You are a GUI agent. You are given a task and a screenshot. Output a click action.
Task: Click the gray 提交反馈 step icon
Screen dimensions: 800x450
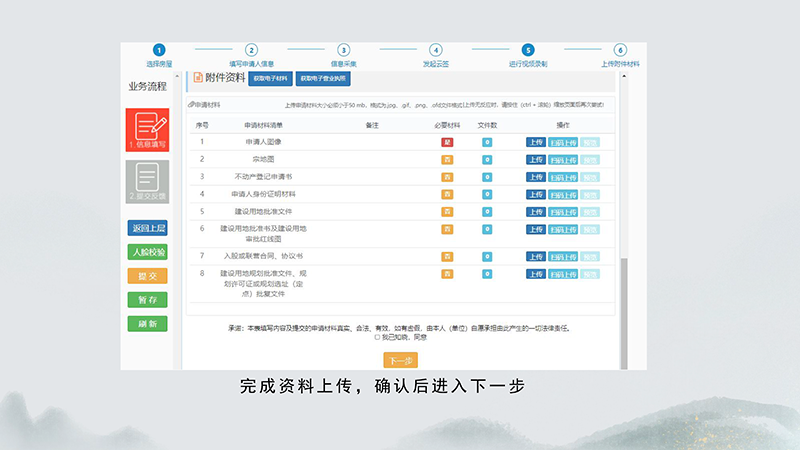click(x=147, y=181)
